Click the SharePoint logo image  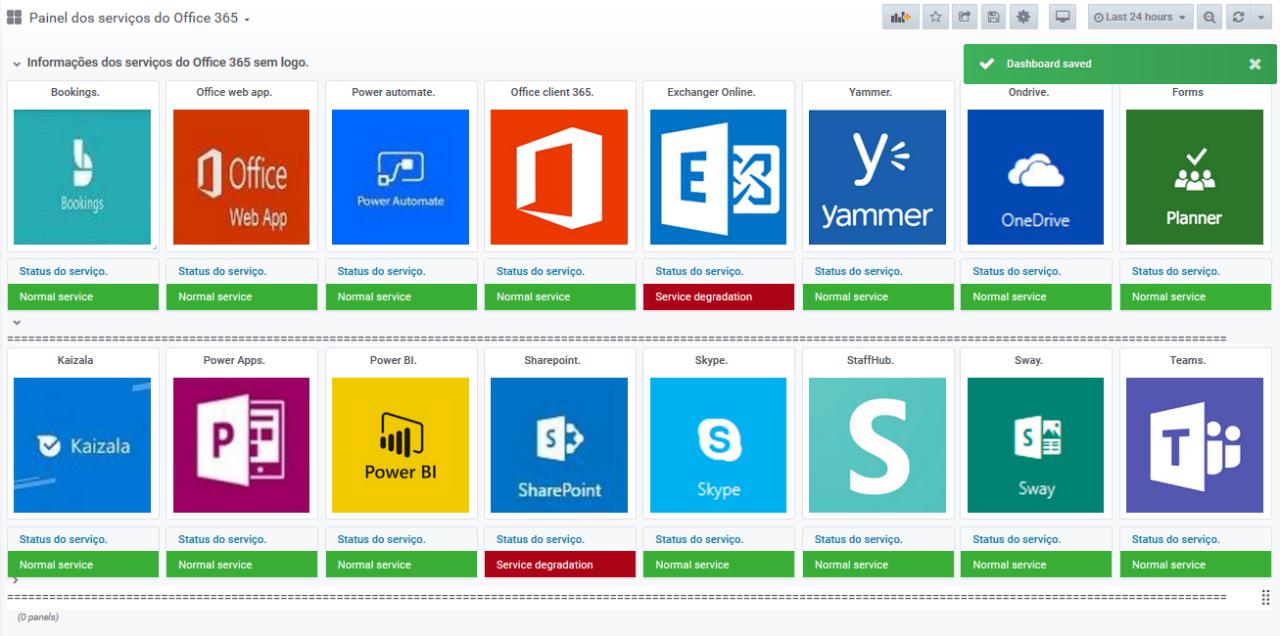[x=559, y=445]
